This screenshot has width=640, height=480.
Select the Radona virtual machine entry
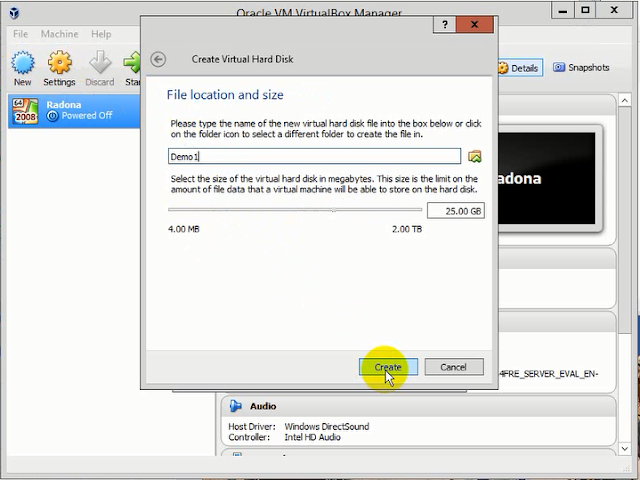click(74, 111)
